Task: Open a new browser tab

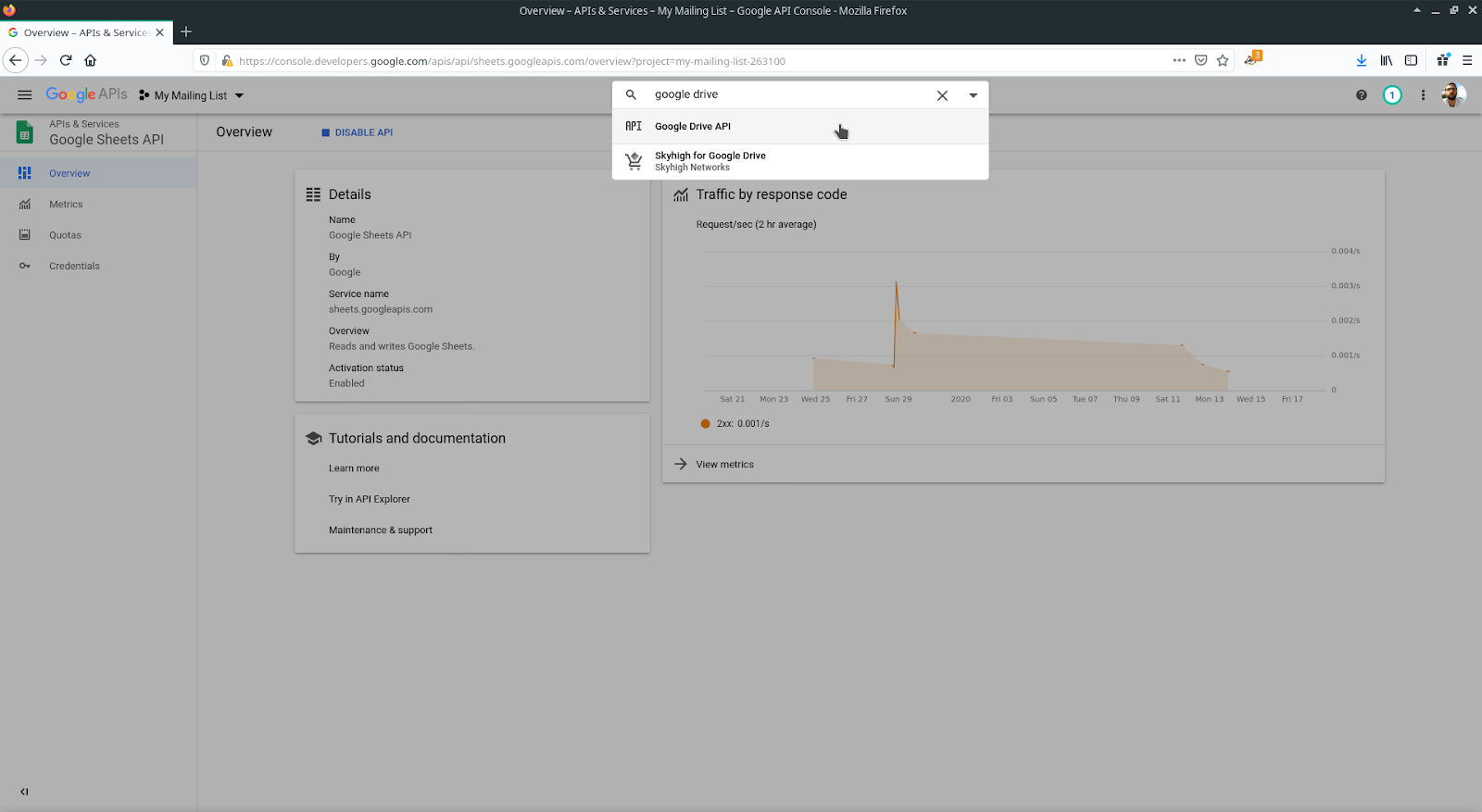Action: [x=186, y=31]
